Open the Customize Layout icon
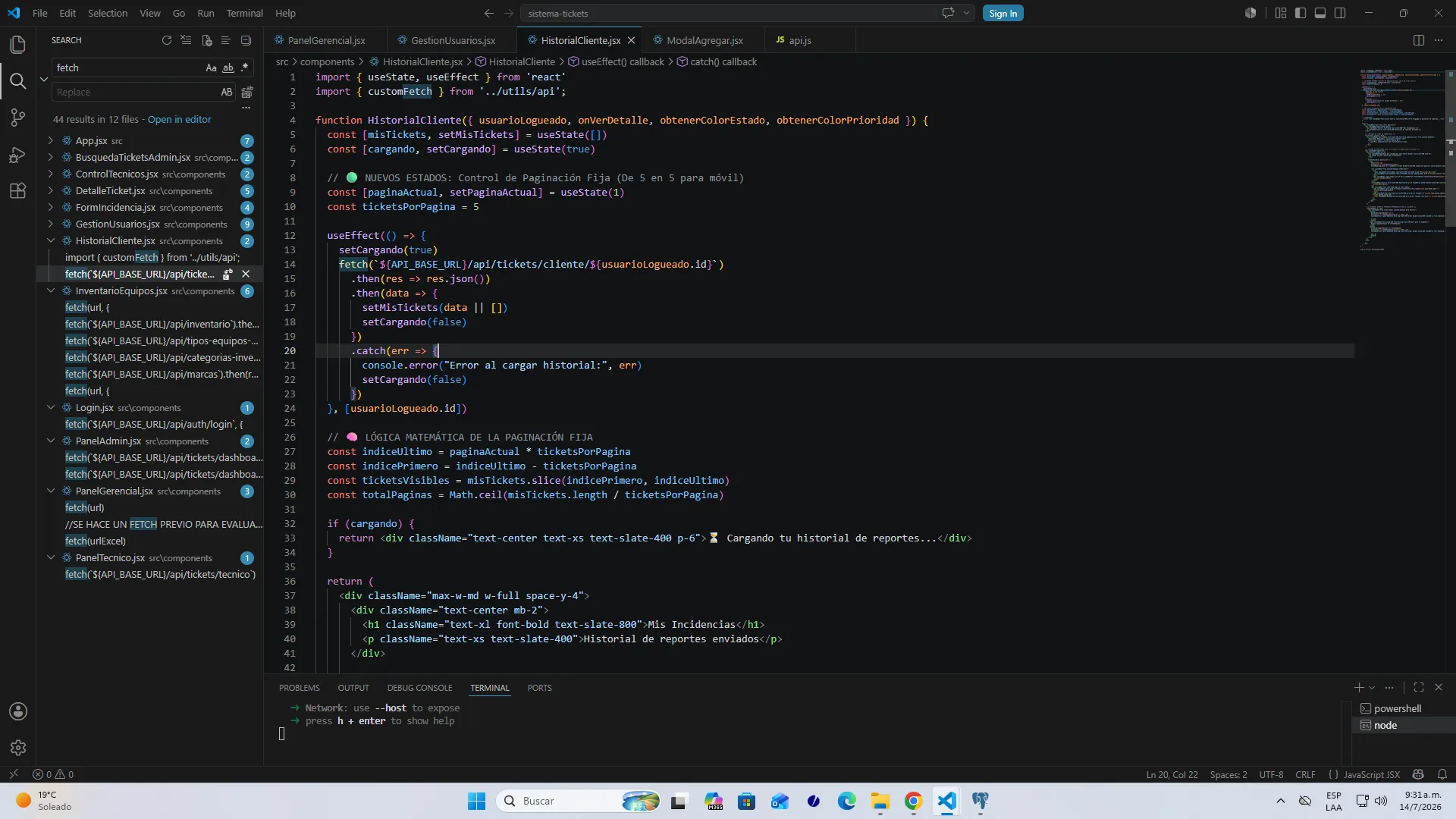Image resolution: width=1456 pixels, height=819 pixels. click(1281, 13)
